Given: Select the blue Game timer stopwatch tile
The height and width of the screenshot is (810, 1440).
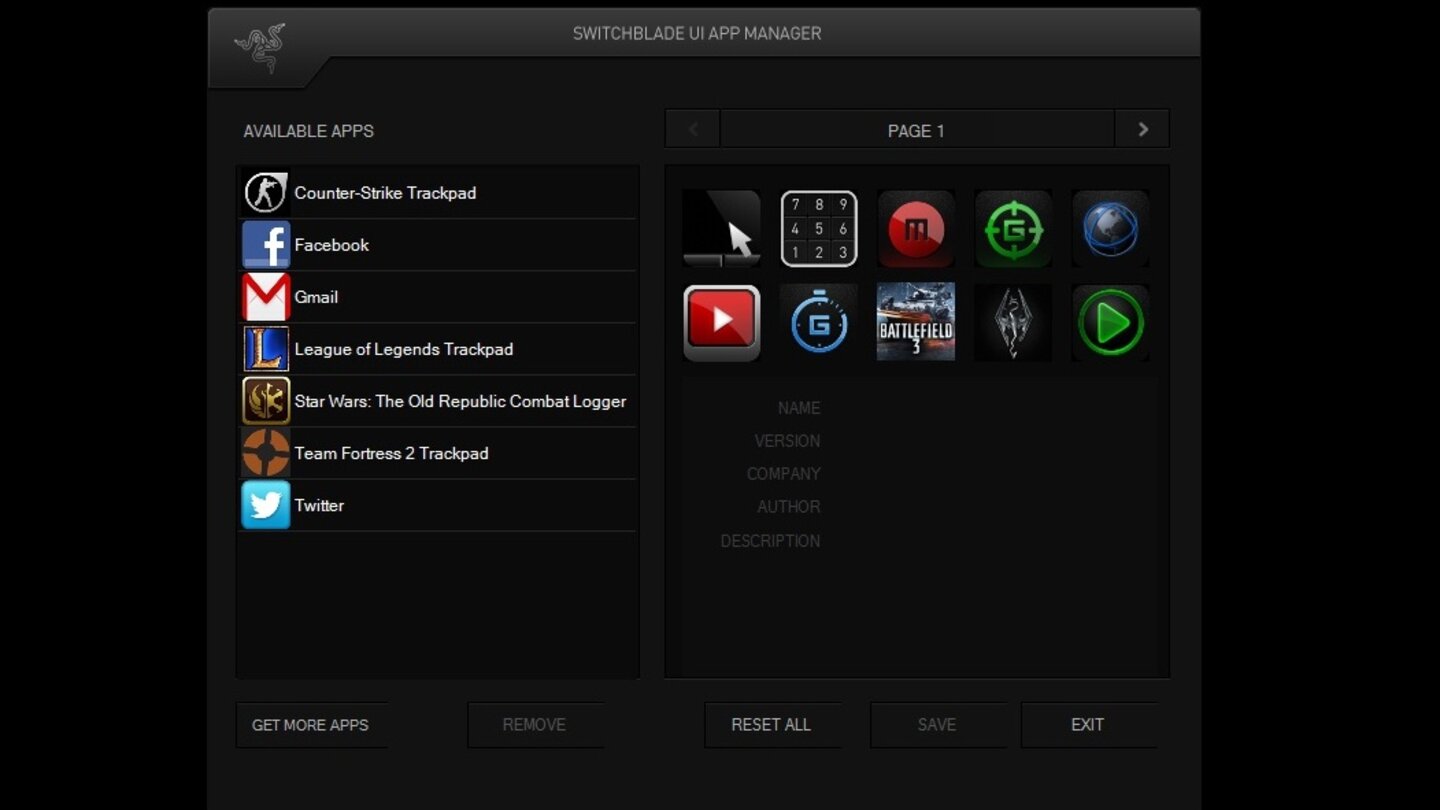Looking at the screenshot, I should tap(819, 322).
